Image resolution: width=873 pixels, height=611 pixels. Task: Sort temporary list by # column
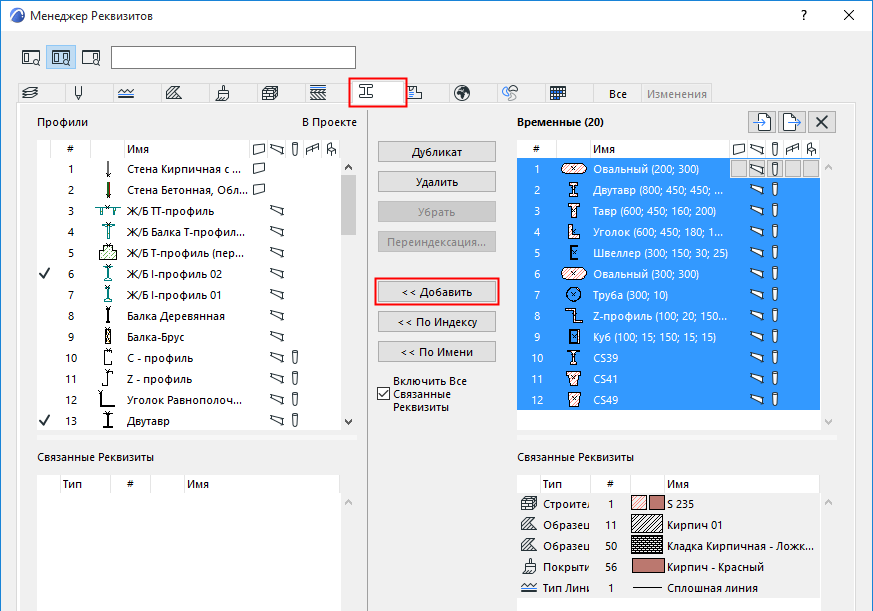[536, 149]
